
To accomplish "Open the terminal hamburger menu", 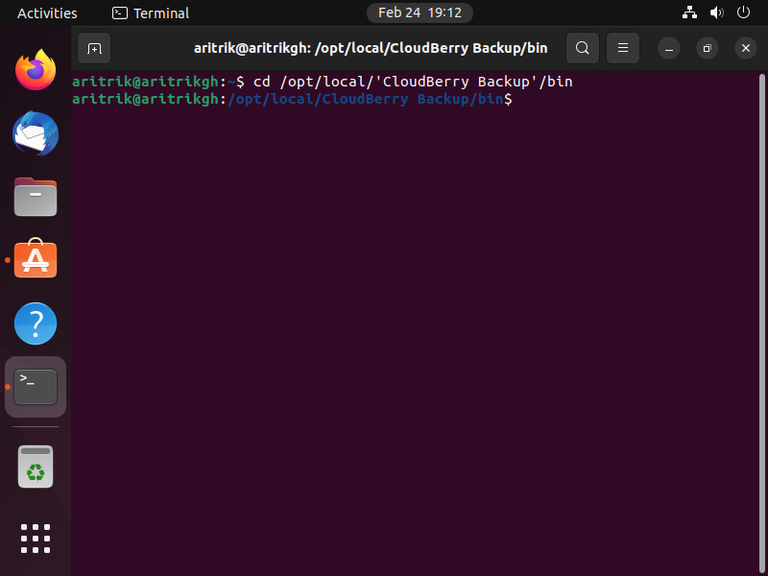I will [x=623, y=48].
